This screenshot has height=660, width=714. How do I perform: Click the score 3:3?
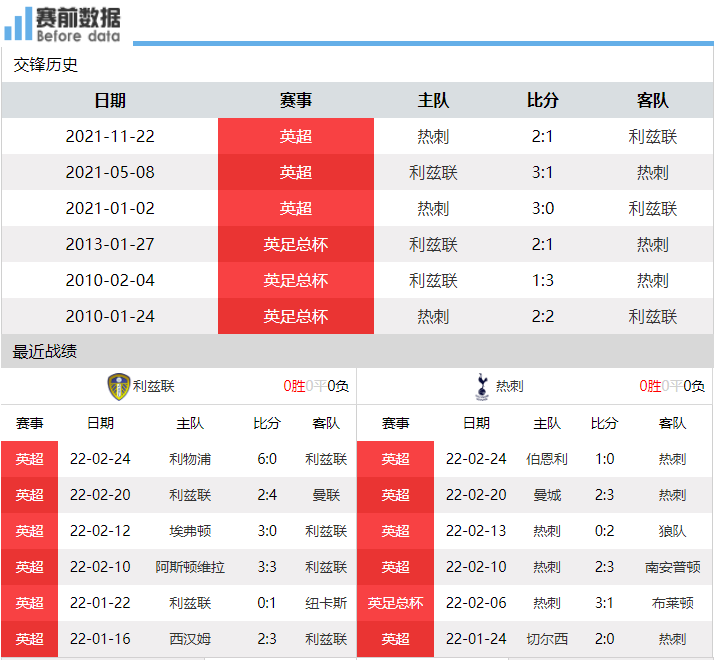[267, 567]
